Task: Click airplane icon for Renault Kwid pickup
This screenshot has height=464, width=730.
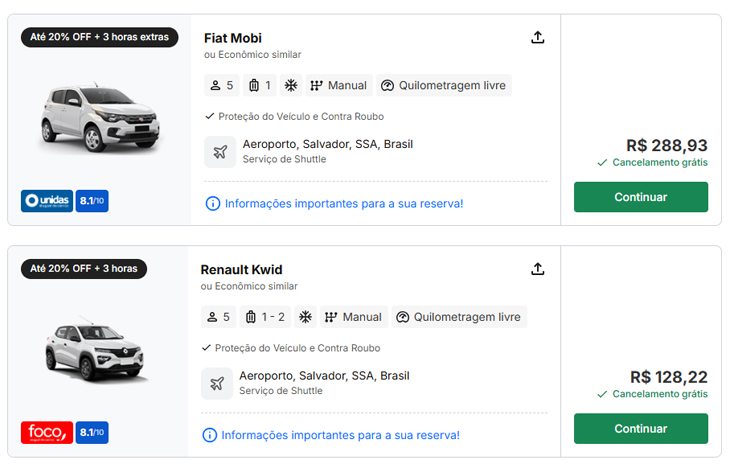Action: coord(217,383)
